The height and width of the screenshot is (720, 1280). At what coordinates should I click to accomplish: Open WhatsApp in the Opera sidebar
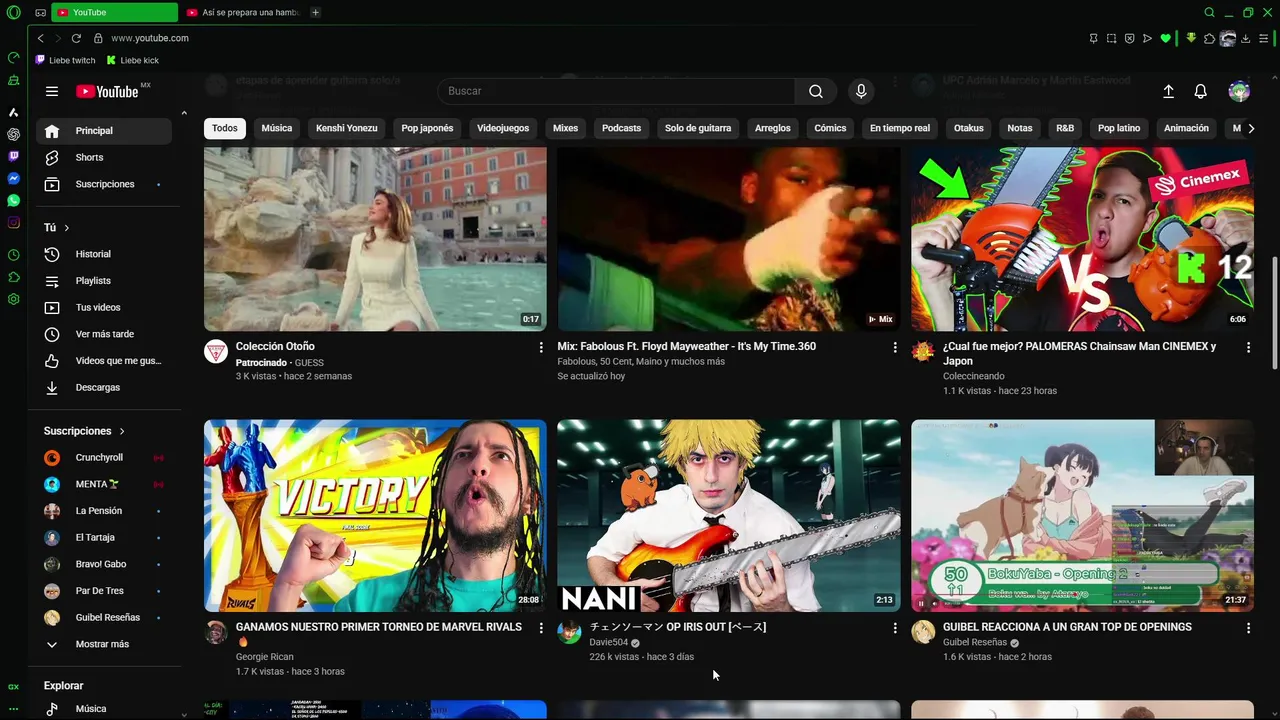click(x=13, y=200)
